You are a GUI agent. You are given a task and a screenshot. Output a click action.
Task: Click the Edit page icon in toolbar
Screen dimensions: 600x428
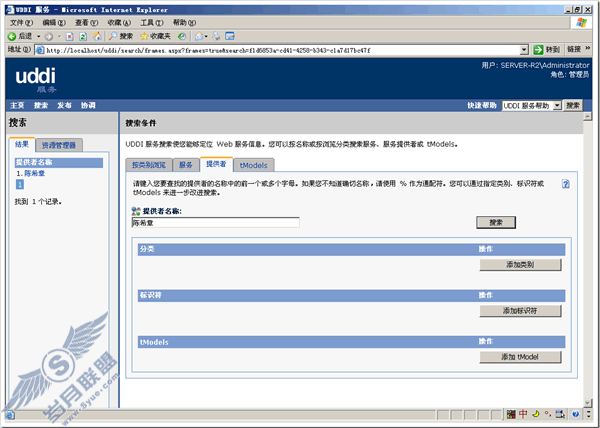(230, 36)
